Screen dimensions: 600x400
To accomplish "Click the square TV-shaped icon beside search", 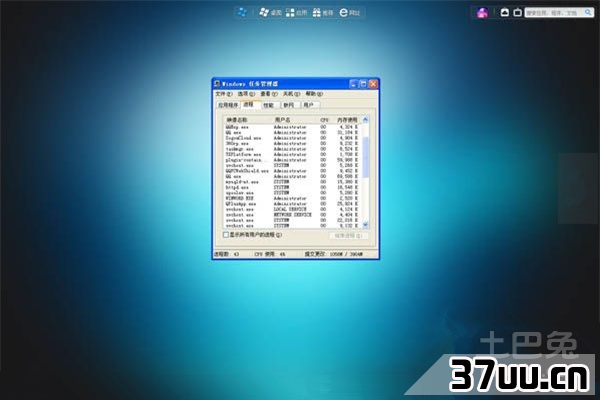I will click(x=517, y=13).
